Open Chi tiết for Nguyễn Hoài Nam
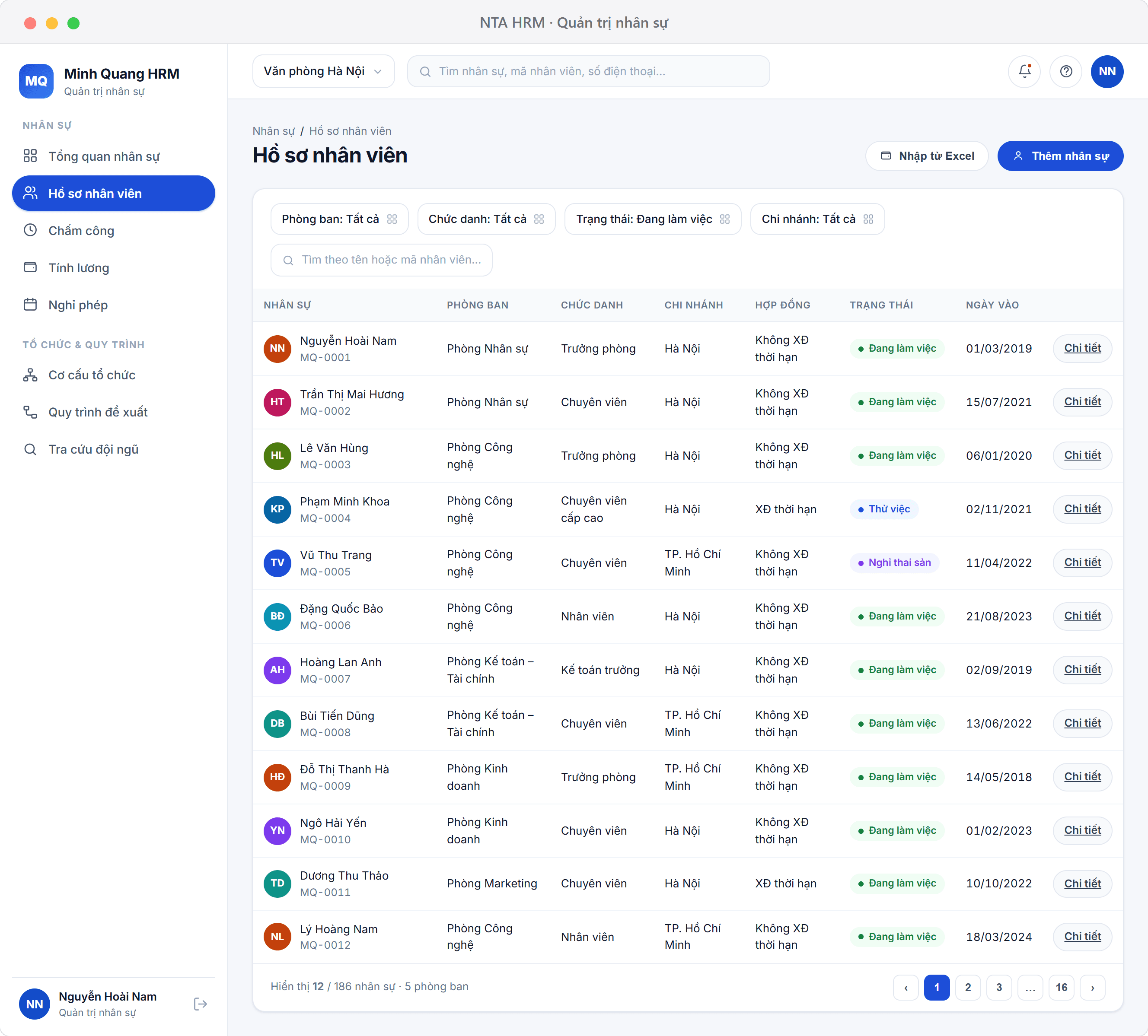1148x1036 pixels. (1082, 348)
